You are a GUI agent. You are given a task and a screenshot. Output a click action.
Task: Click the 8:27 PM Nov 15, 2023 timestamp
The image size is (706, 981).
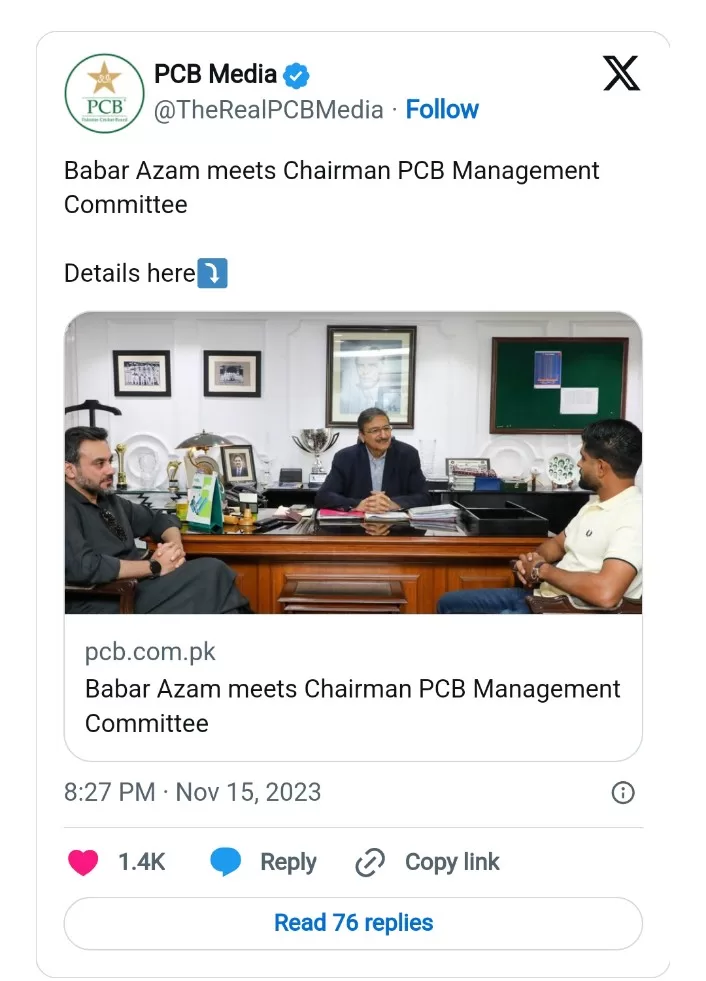click(192, 793)
